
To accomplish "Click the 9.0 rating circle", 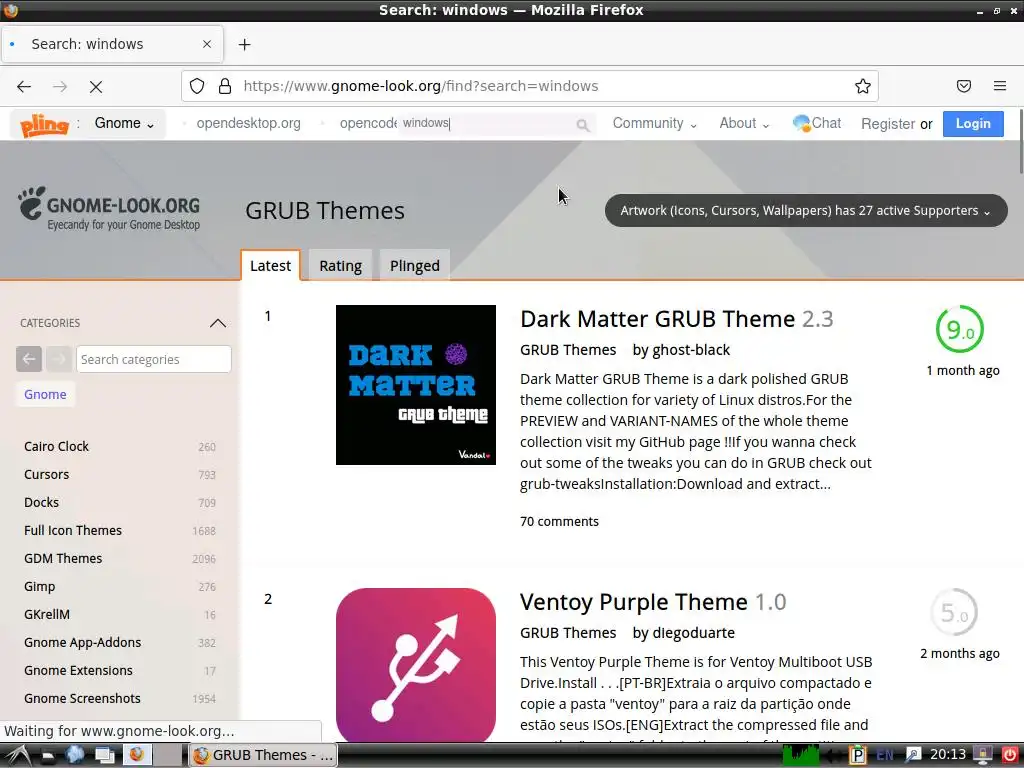I will (x=959, y=329).
